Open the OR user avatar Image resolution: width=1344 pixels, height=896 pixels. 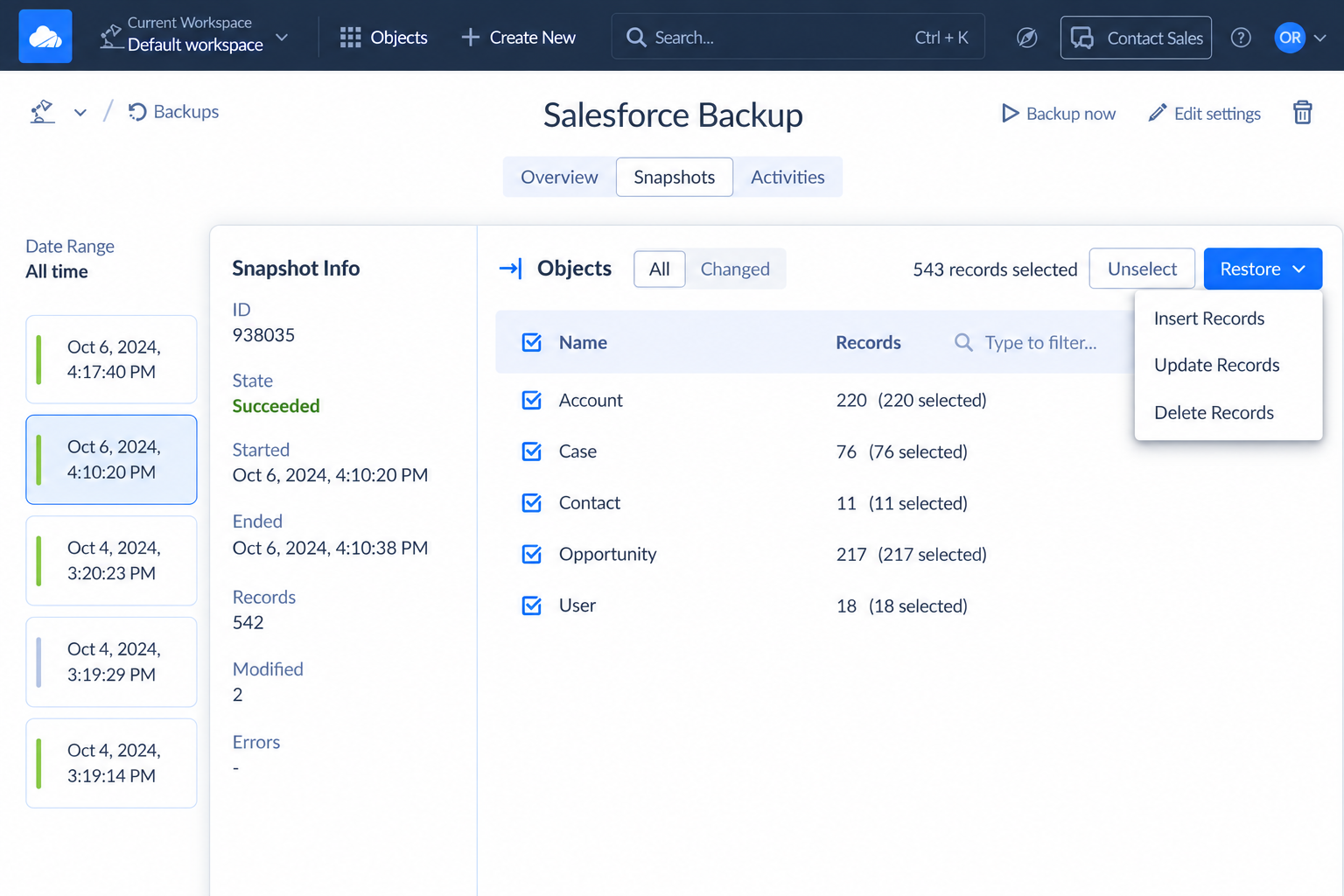[1290, 38]
